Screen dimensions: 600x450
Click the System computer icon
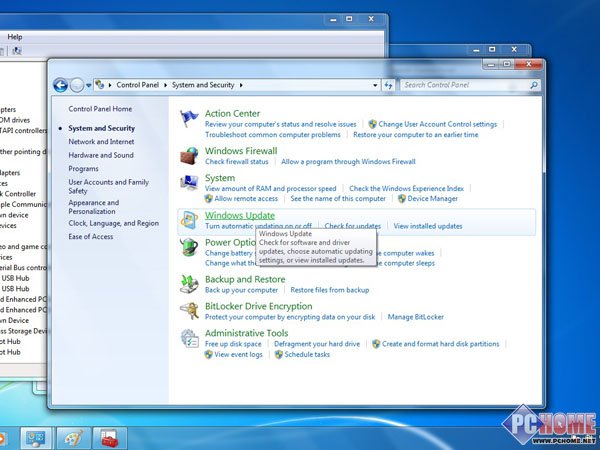(189, 183)
